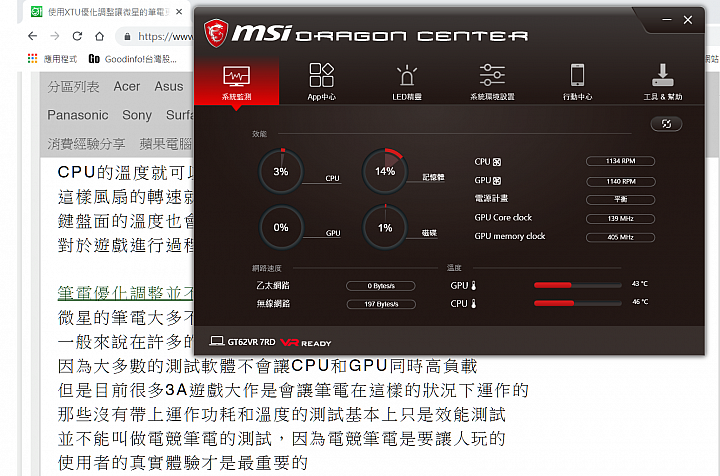The width and height of the screenshot is (720, 476).
Task: Click the memory usage gauge showing 14%
Action: tap(385, 171)
